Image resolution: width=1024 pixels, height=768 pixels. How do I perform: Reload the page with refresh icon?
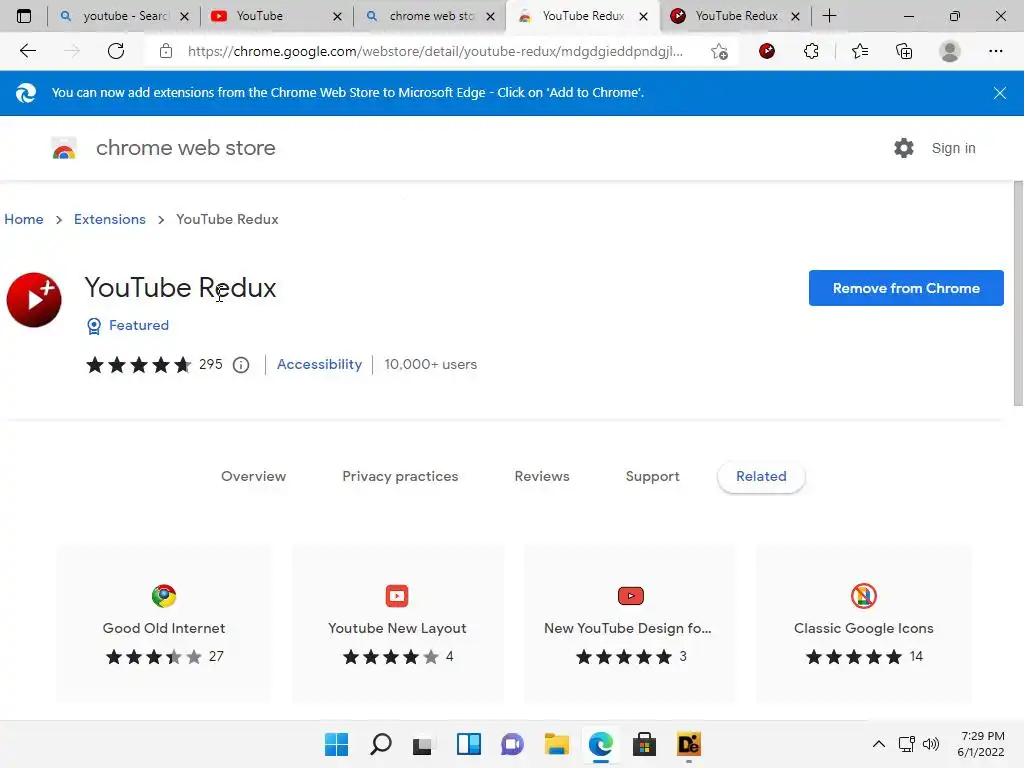point(116,51)
